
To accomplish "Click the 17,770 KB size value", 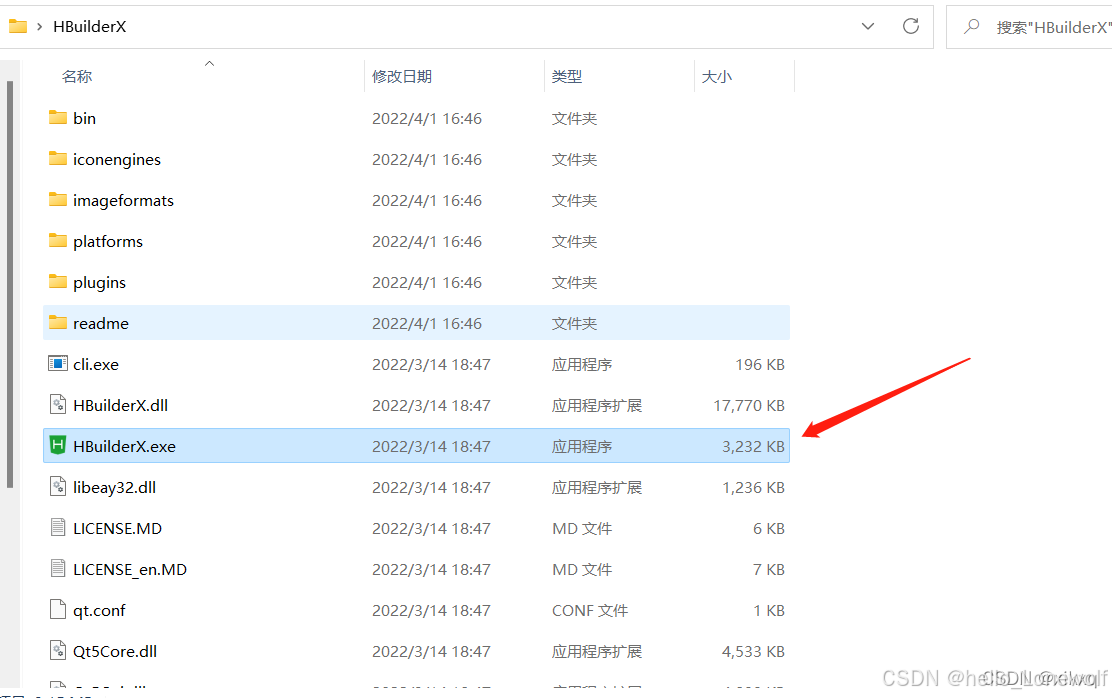I will pos(749,405).
